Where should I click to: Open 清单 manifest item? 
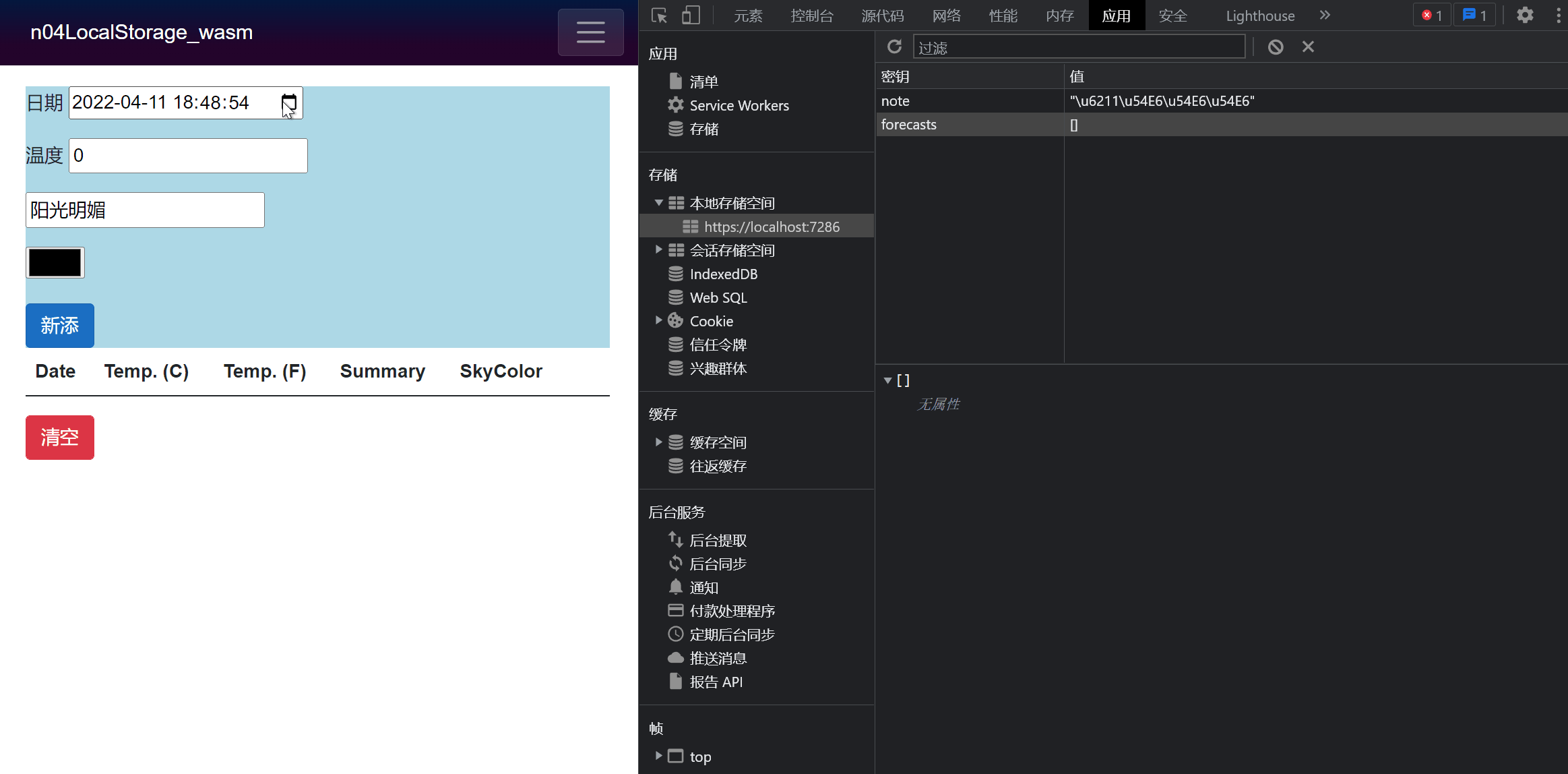tap(703, 82)
